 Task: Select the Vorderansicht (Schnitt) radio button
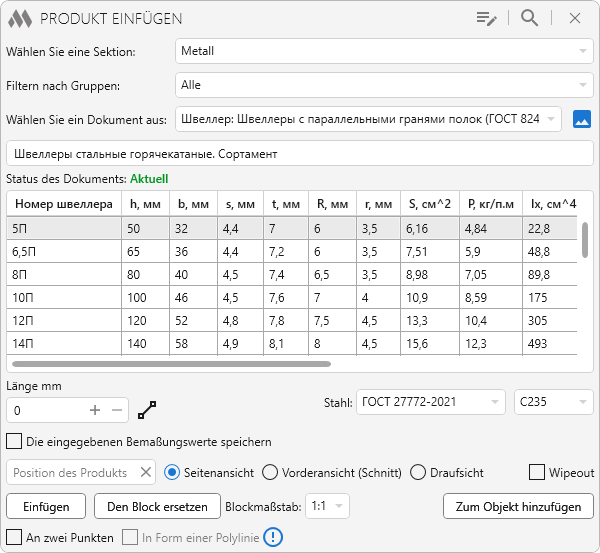(270, 472)
